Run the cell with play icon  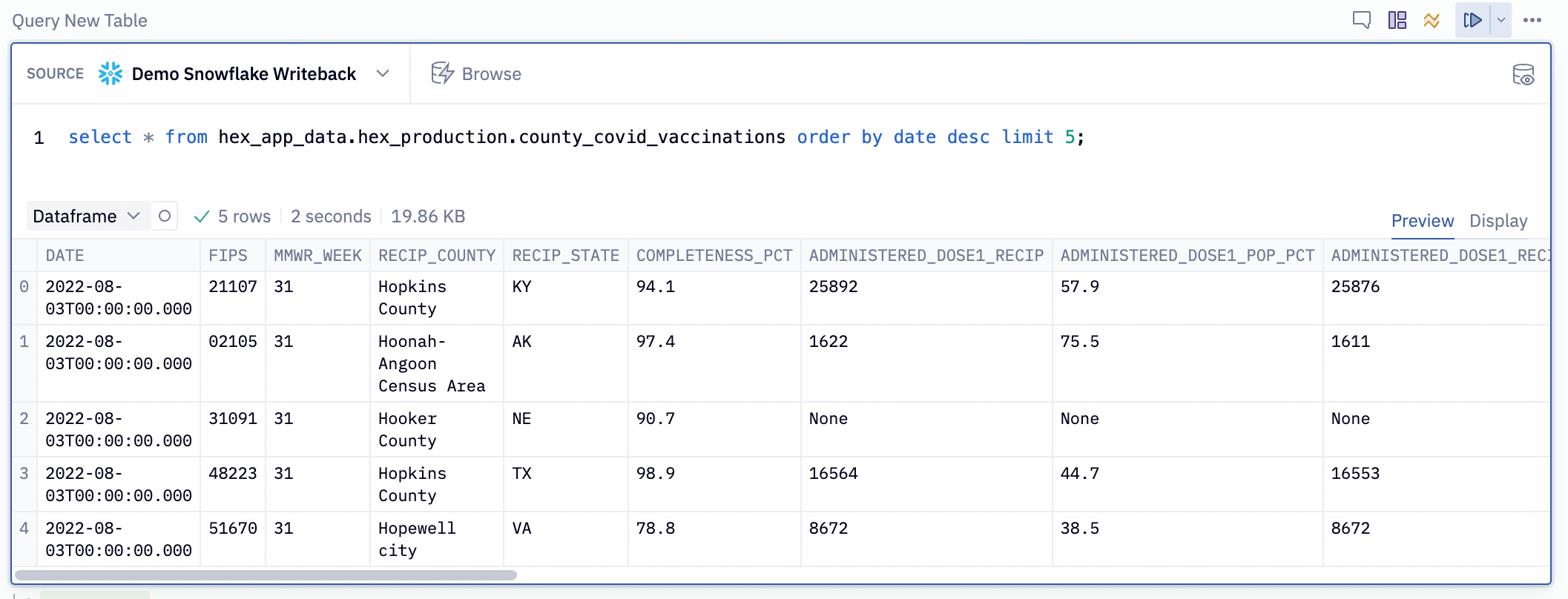point(1472,20)
